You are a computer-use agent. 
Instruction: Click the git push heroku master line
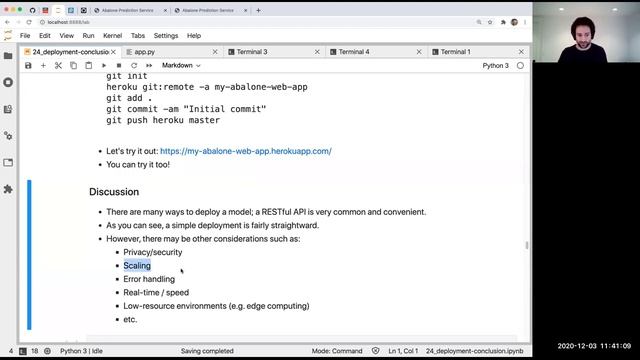pyautogui.click(x=163, y=120)
